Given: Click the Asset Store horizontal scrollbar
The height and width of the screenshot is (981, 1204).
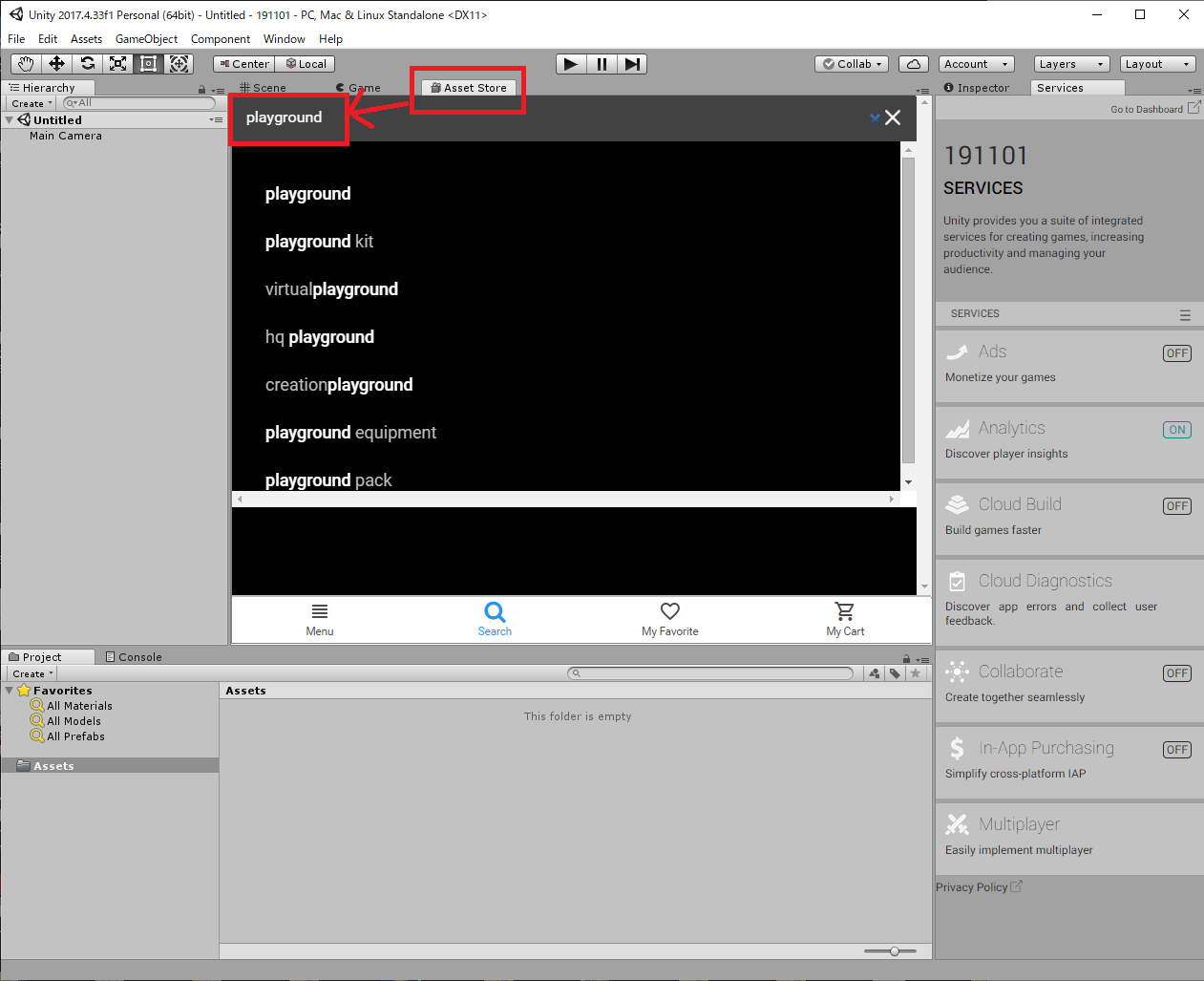Looking at the screenshot, I should [x=566, y=499].
